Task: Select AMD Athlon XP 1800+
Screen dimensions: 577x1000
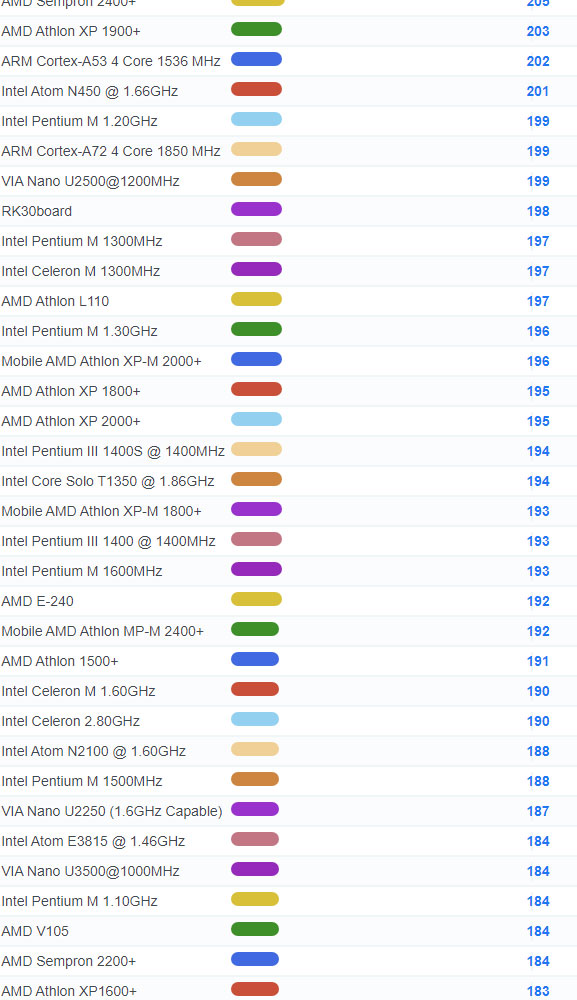Action: tap(71, 391)
